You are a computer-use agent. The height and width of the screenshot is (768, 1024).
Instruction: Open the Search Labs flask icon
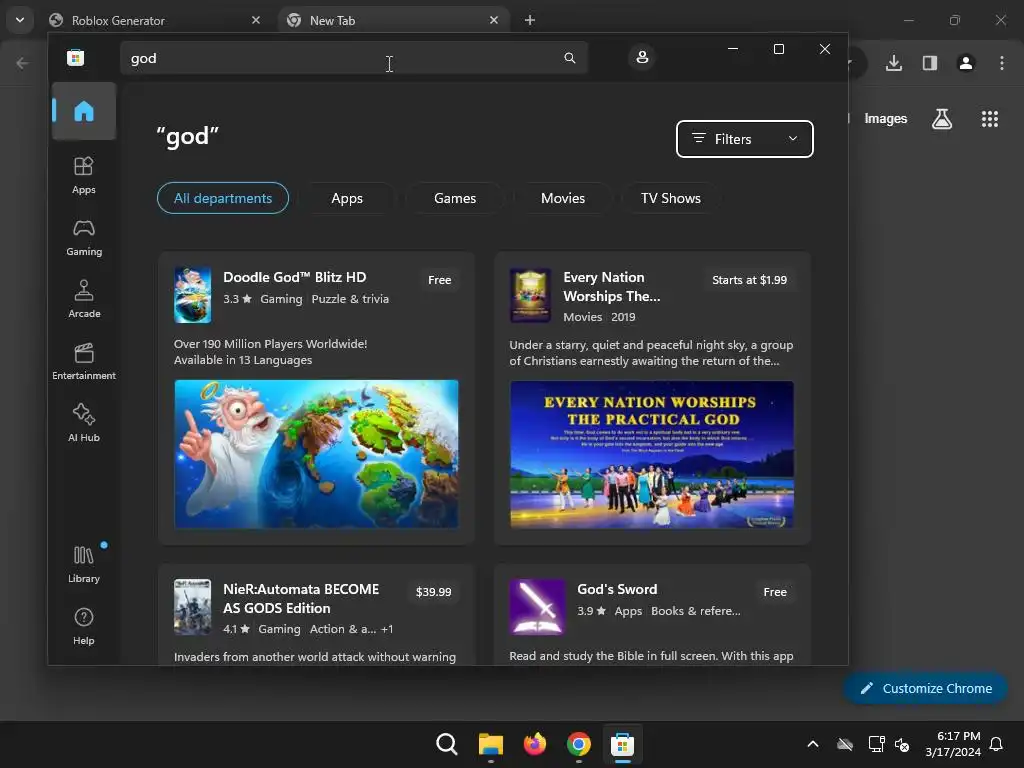[x=942, y=119]
